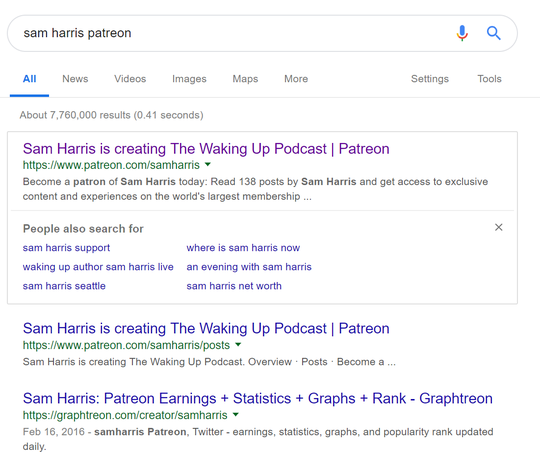The height and width of the screenshot is (470, 540).
Task: Switch to the Videos tab
Action: click(130, 79)
